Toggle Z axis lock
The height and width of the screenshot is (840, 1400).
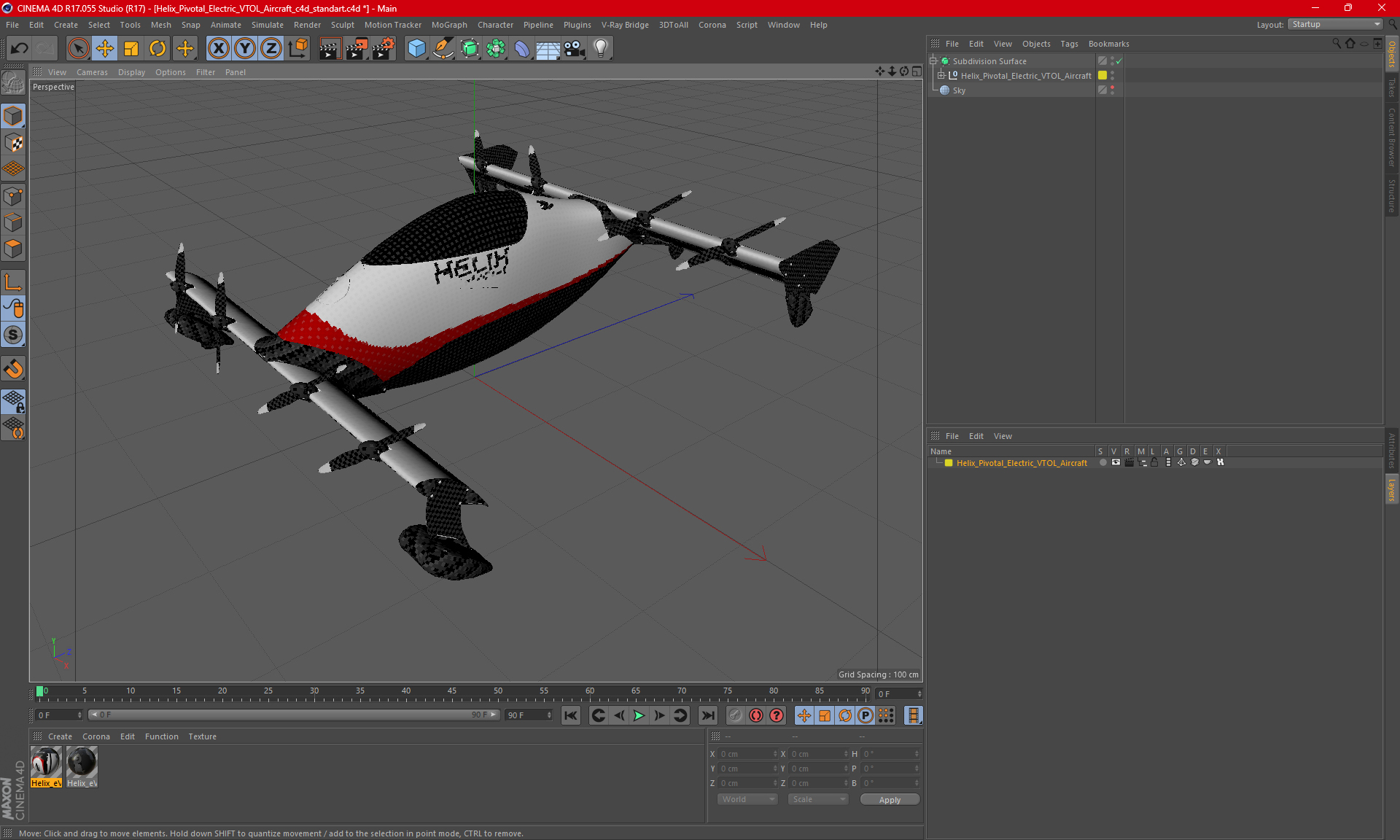pos(271,49)
